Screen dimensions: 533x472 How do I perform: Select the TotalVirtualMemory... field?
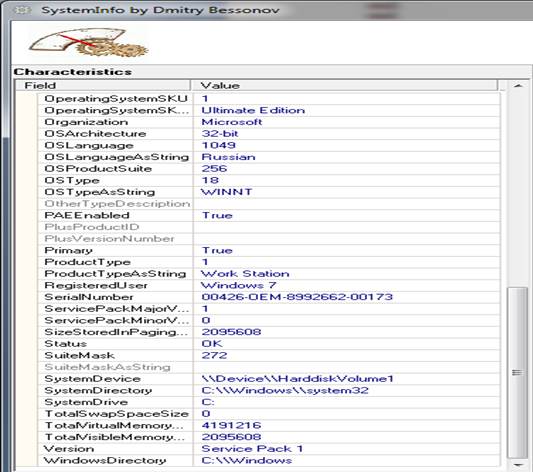[114, 425]
